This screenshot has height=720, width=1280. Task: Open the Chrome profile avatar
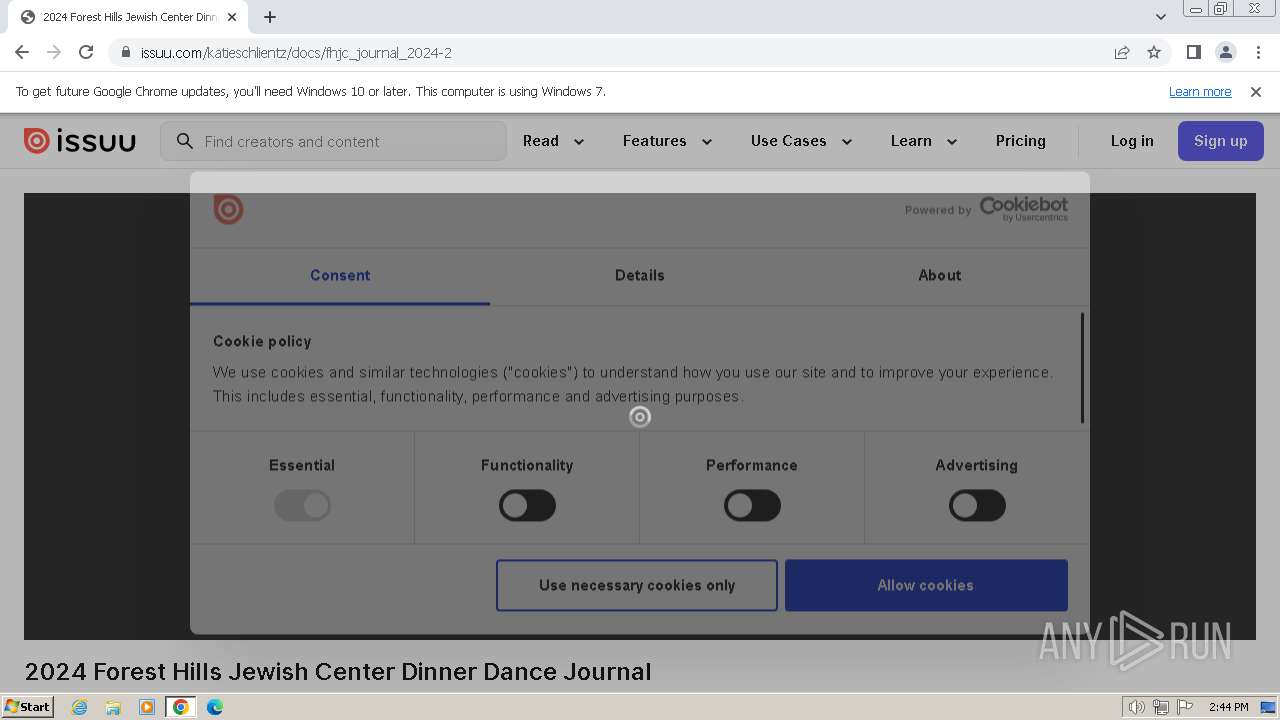click(x=1225, y=52)
